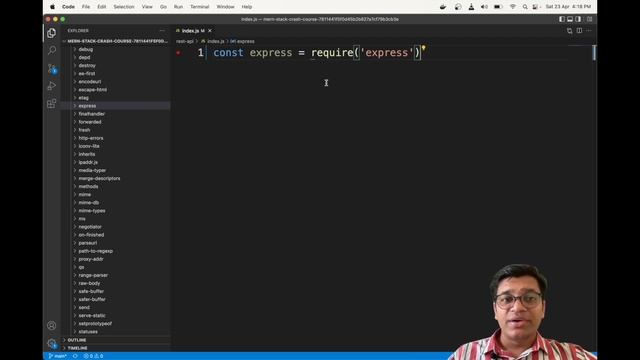640x360 pixels.
Task: Open the Run menu
Action: (178, 7)
